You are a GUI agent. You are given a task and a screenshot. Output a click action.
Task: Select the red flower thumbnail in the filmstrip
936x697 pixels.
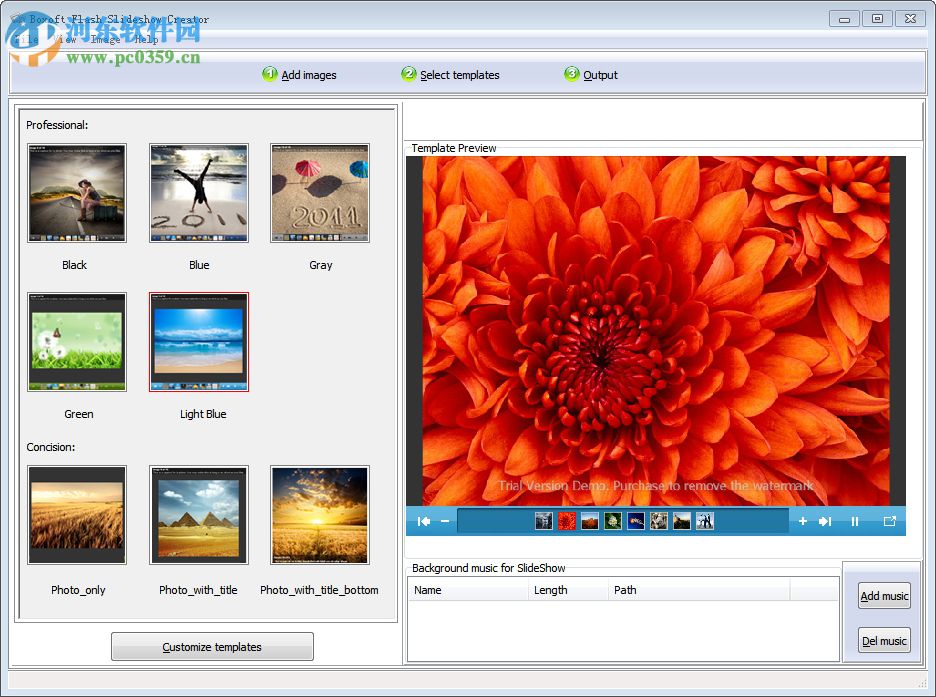click(567, 521)
